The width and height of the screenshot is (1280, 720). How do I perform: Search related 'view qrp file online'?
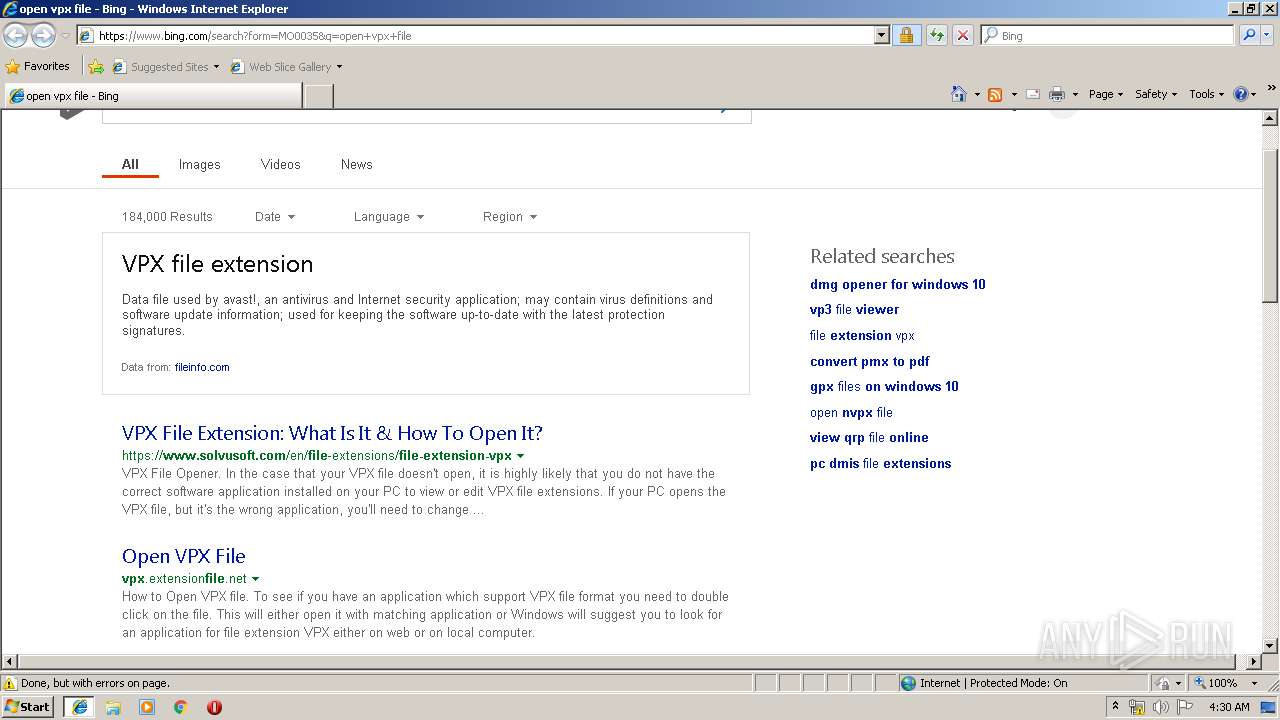tap(869, 437)
